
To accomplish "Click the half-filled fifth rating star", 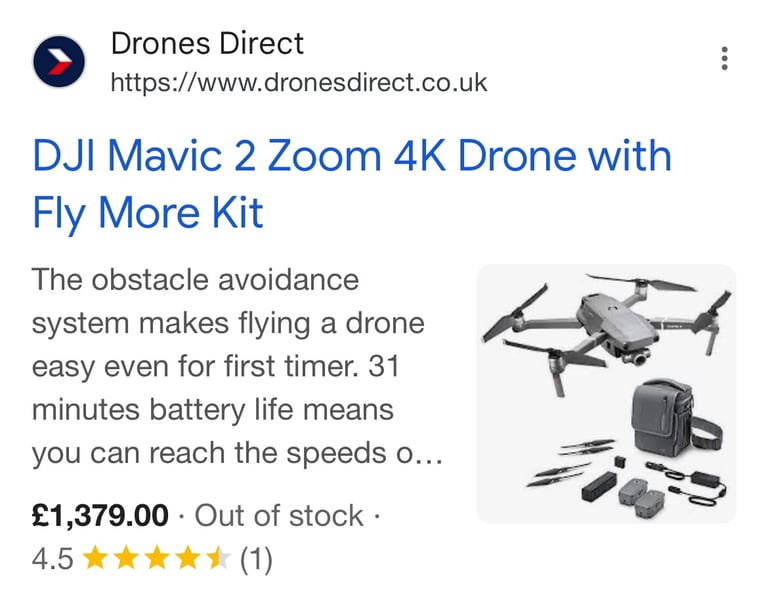I will click(218, 558).
